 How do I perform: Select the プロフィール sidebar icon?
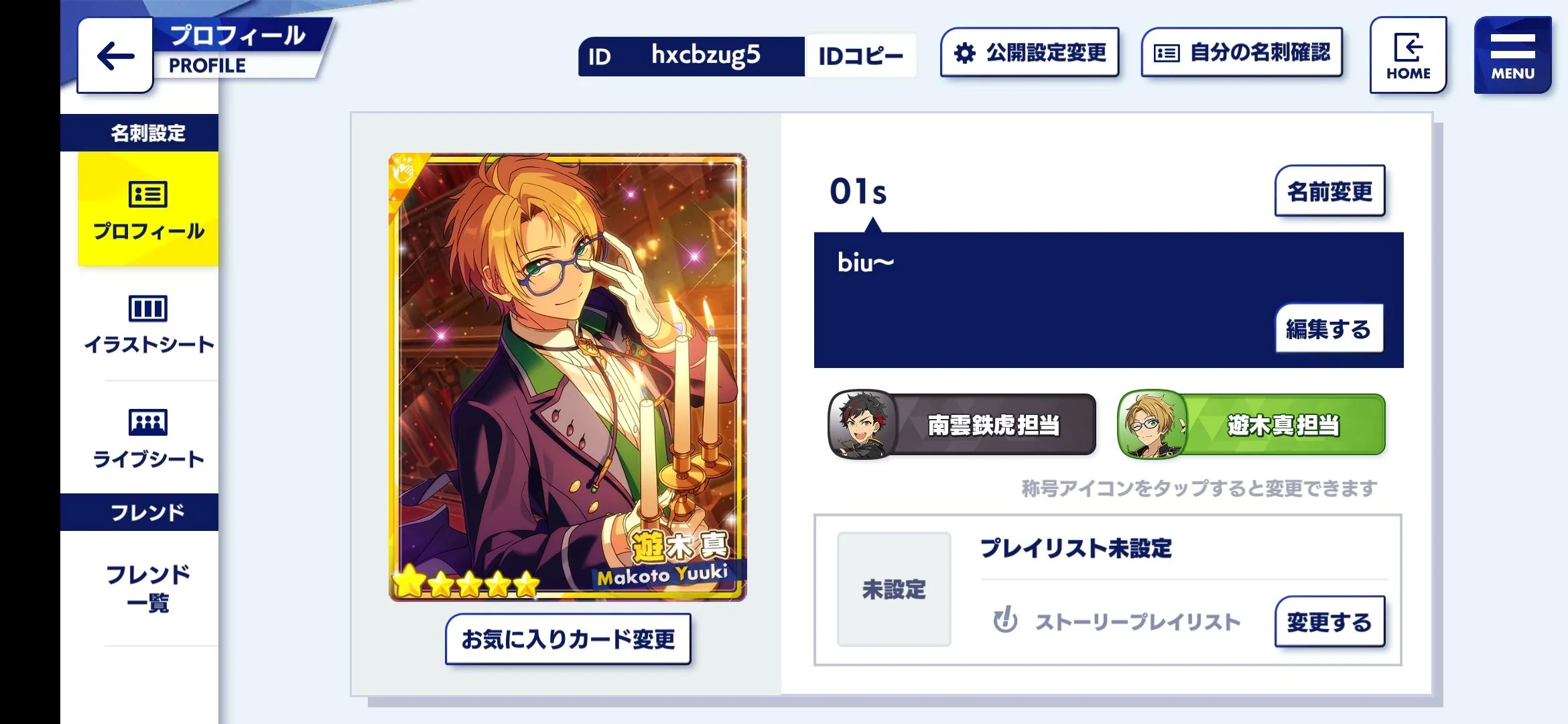point(148,194)
